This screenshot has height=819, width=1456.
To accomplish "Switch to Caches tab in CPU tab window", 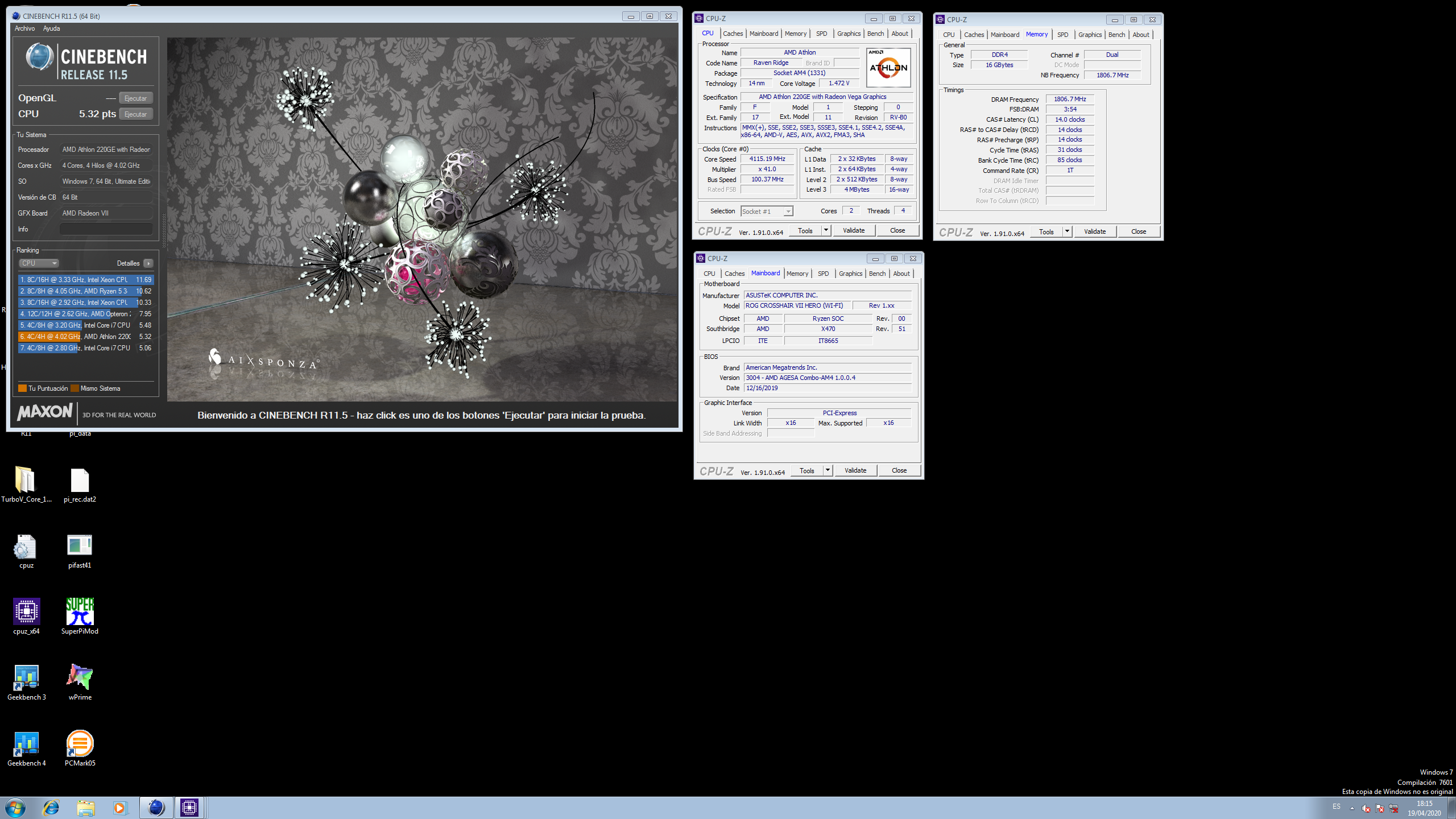I will pos(733,34).
